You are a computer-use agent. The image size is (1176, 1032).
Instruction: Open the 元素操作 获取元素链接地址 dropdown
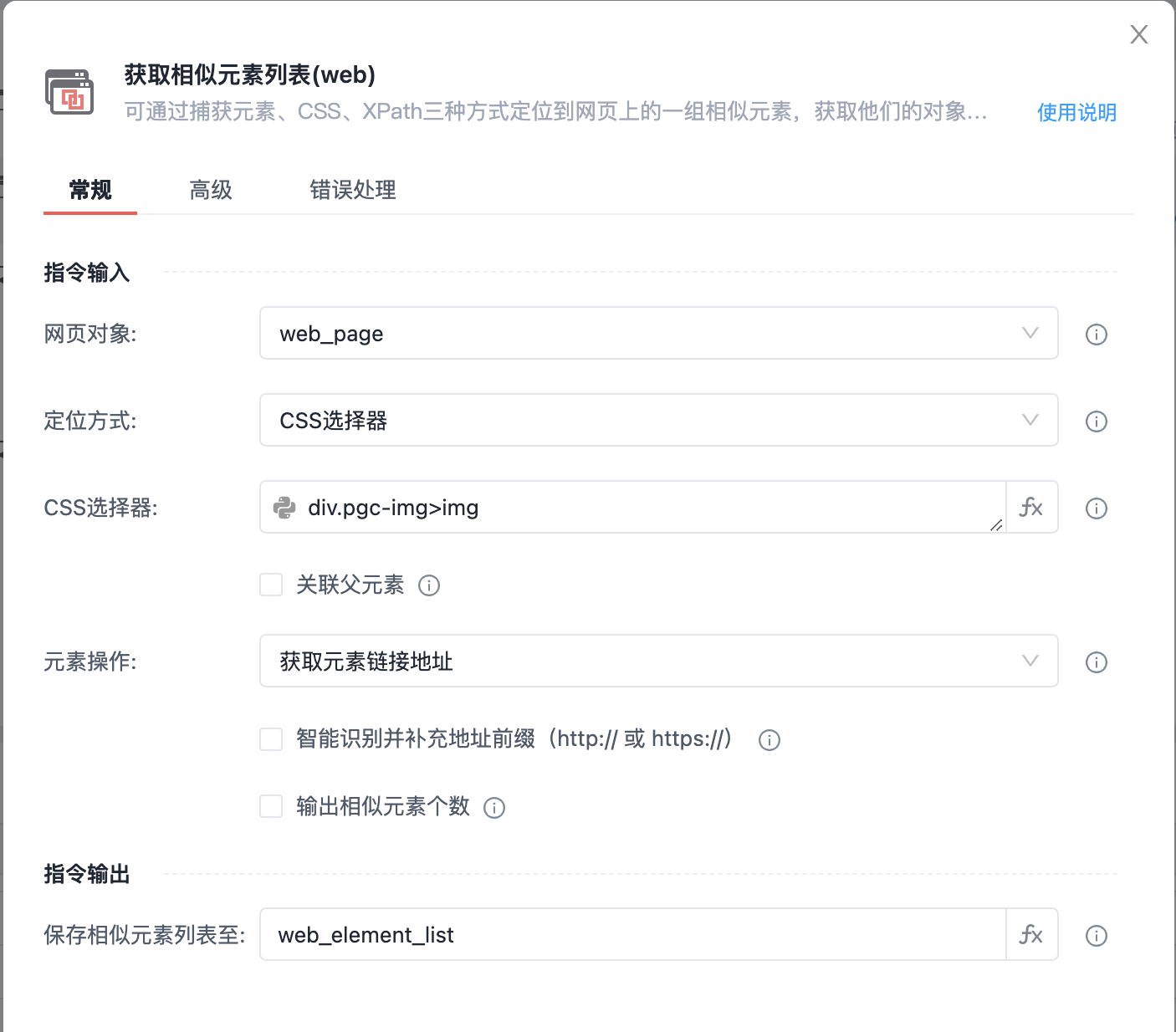[658, 662]
